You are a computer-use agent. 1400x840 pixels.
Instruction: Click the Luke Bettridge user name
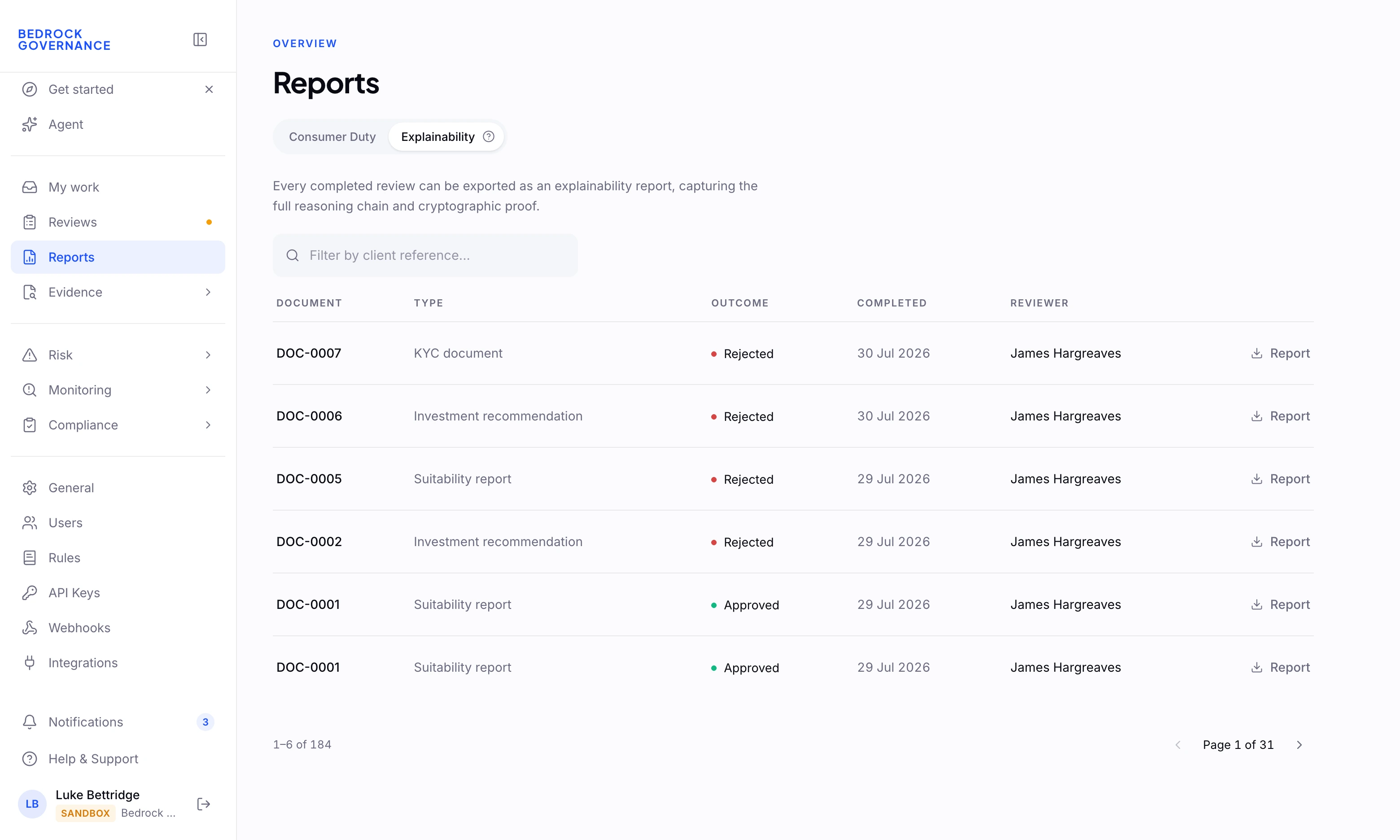click(97, 795)
